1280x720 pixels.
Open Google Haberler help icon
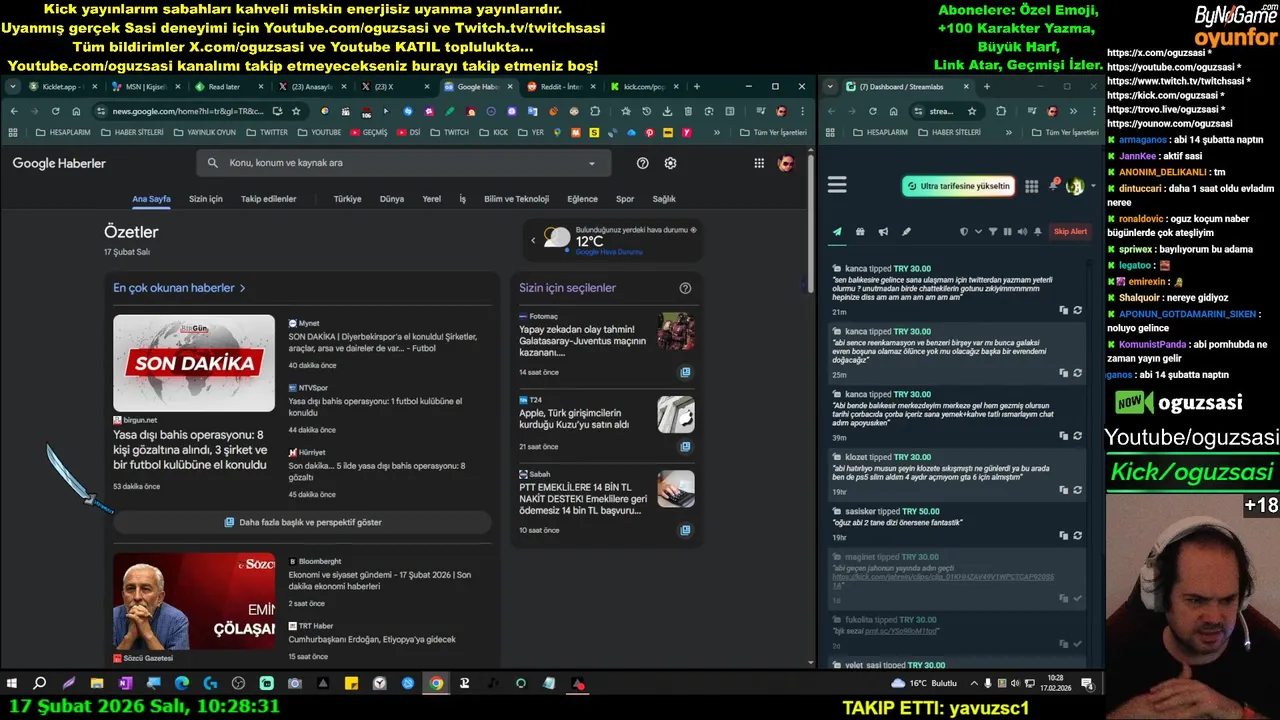pyautogui.click(x=643, y=163)
